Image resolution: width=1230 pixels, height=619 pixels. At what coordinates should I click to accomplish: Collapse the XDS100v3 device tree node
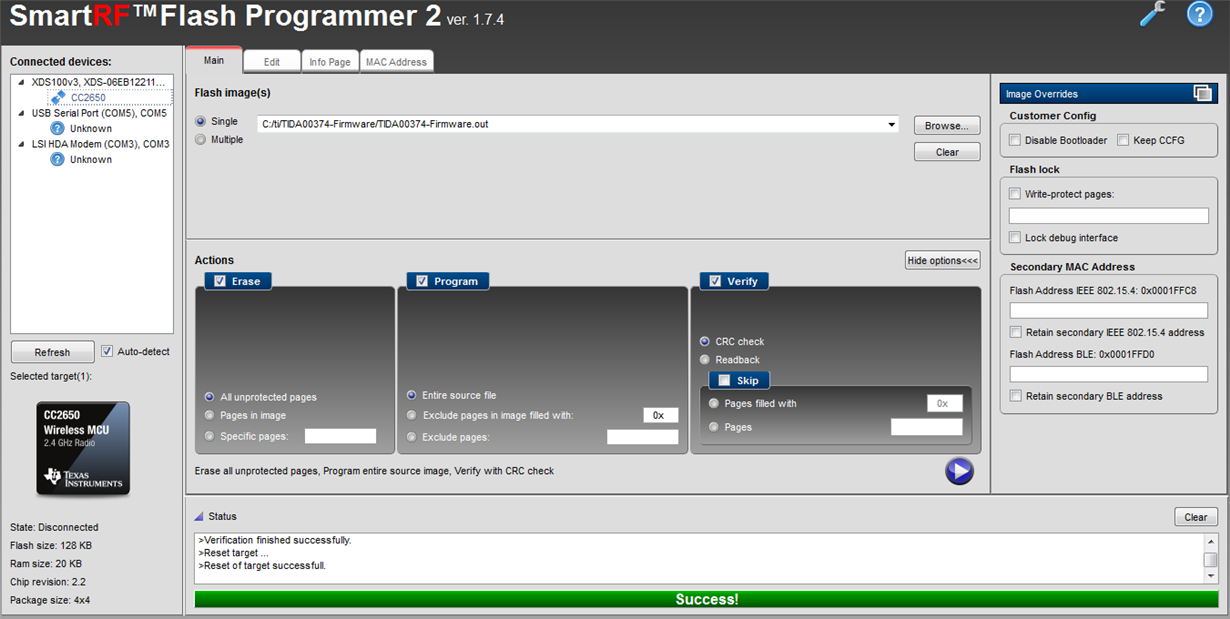point(22,82)
